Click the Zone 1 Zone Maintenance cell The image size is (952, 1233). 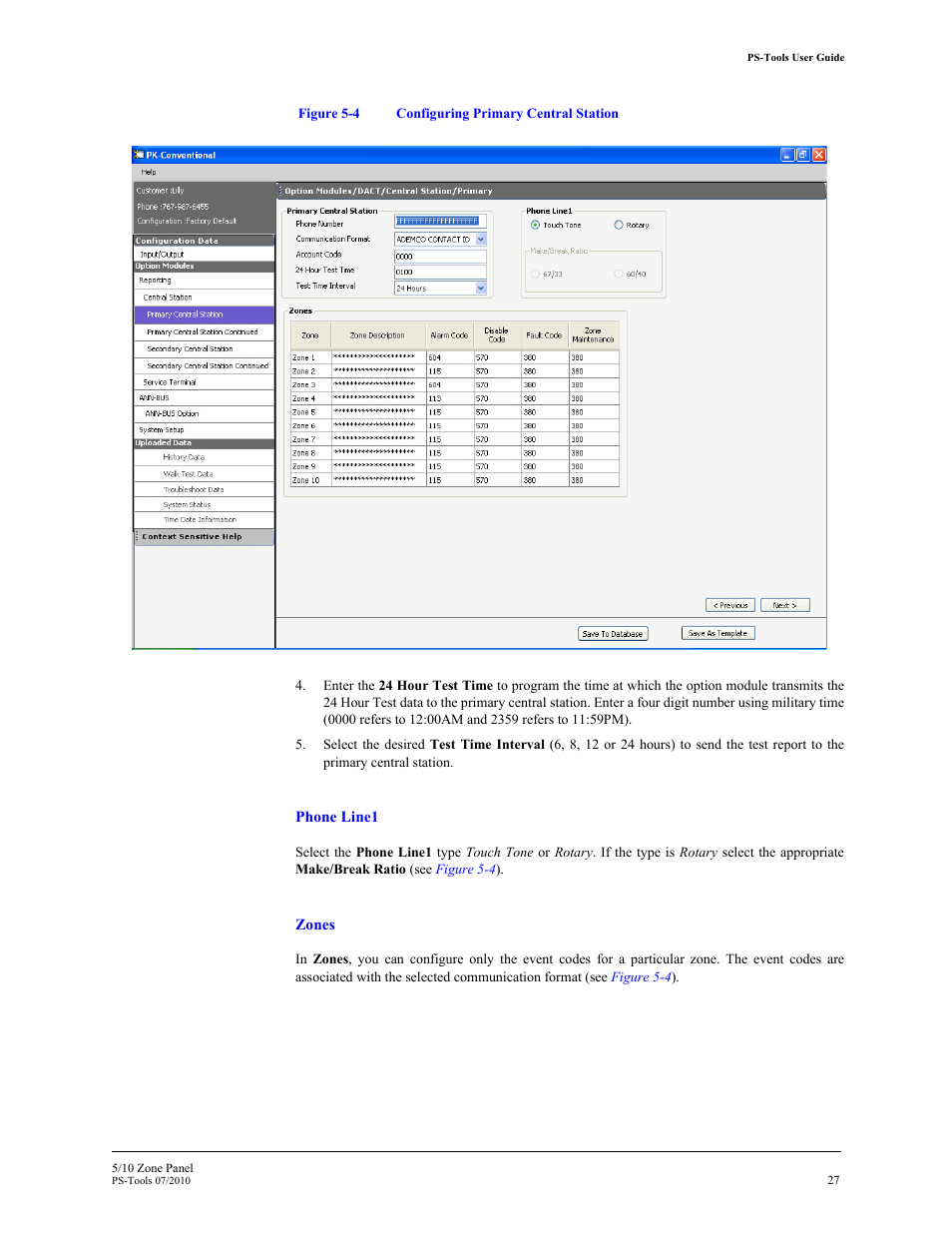pyautogui.click(x=594, y=357)
